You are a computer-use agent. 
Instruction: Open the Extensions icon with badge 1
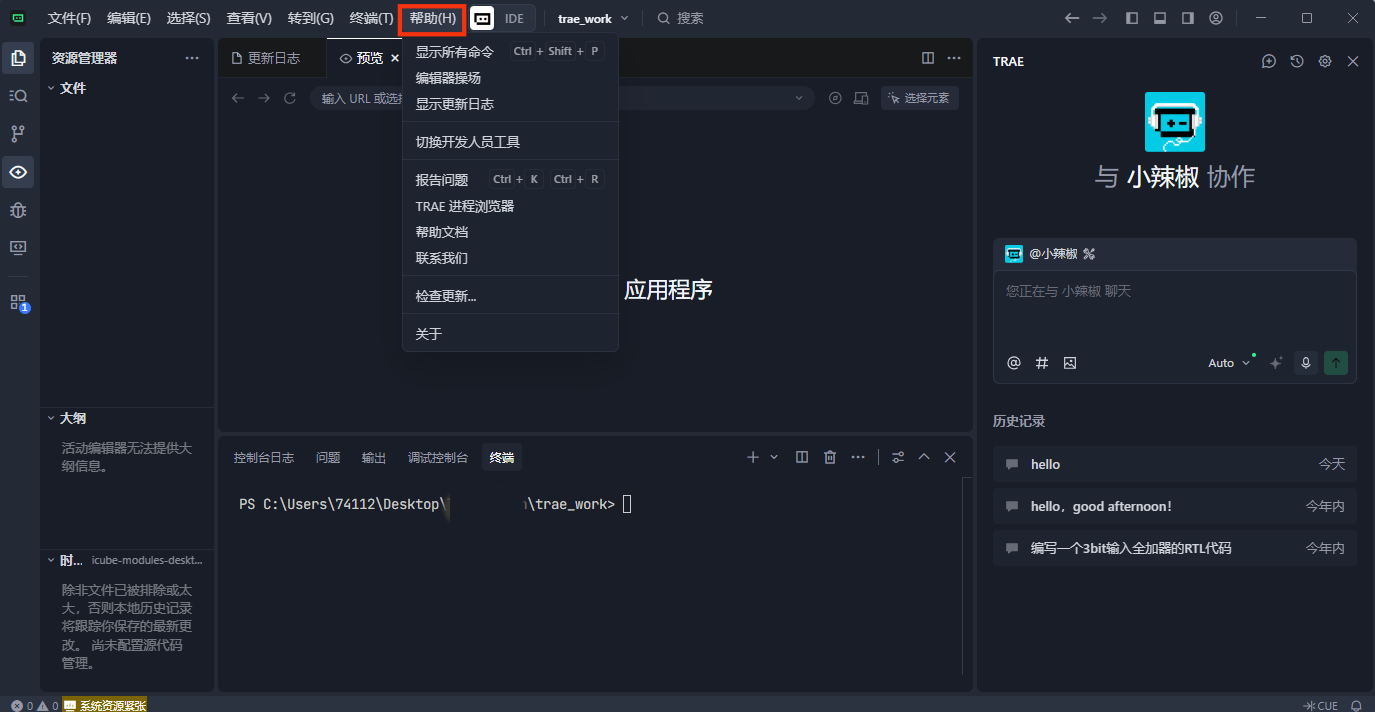(x=18, y=302)
